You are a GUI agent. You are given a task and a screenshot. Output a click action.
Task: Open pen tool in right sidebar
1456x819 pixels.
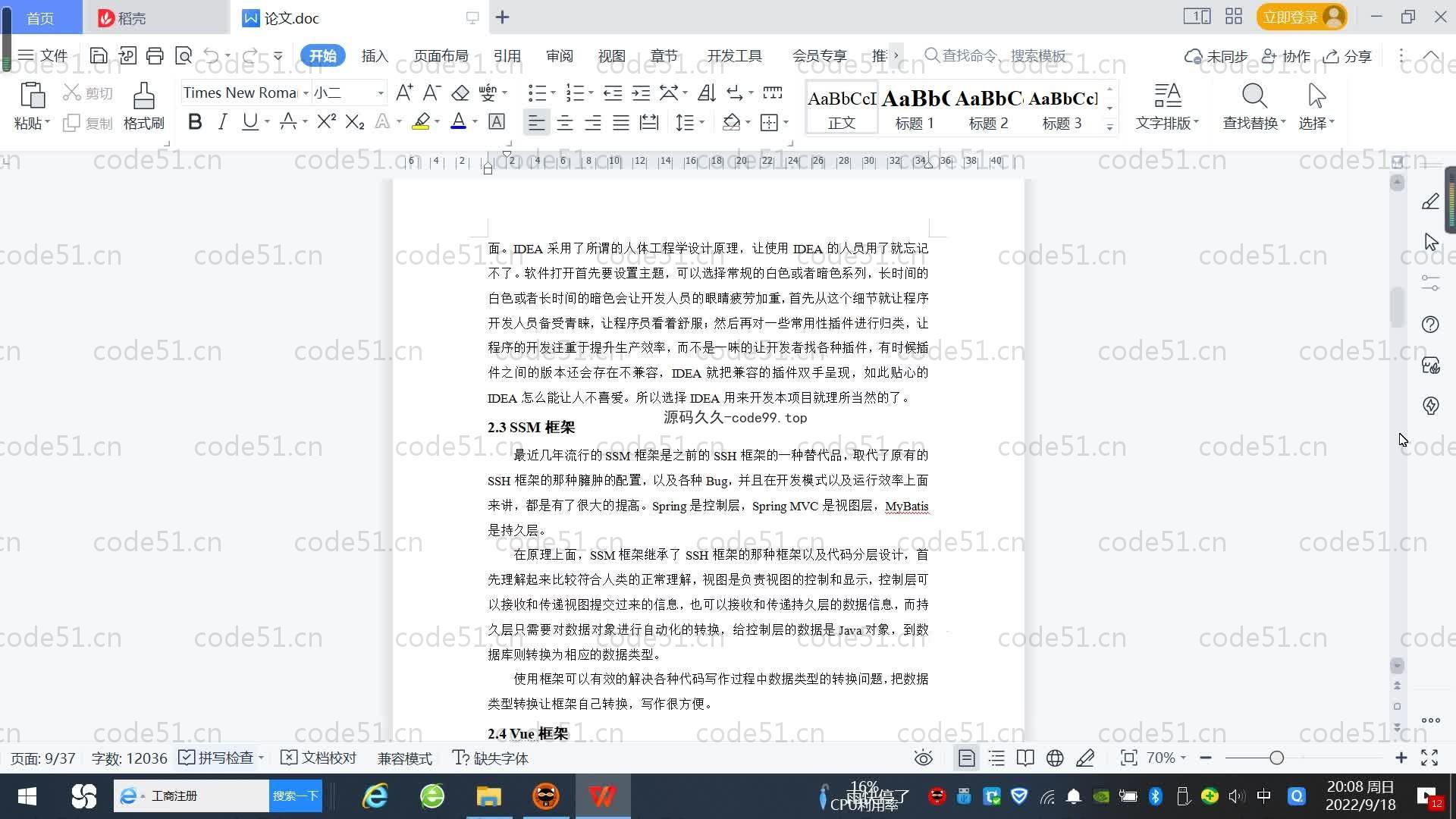tap(1430, 202)
